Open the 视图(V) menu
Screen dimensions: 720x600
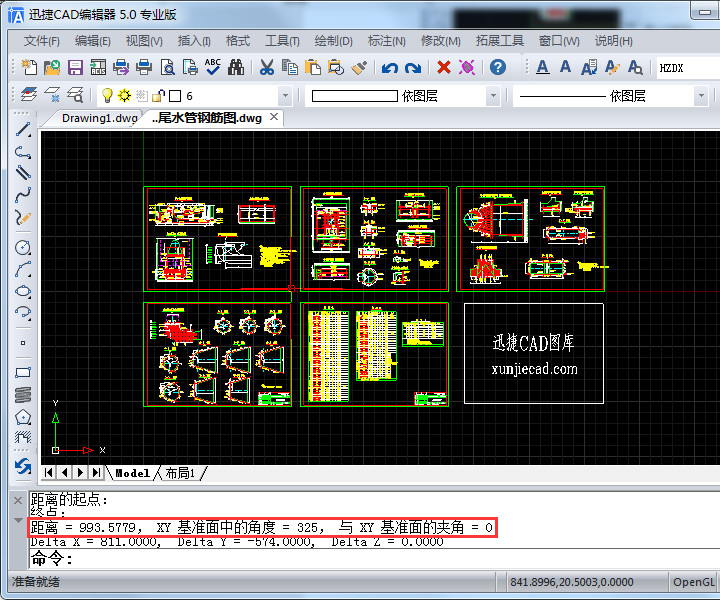144,41
